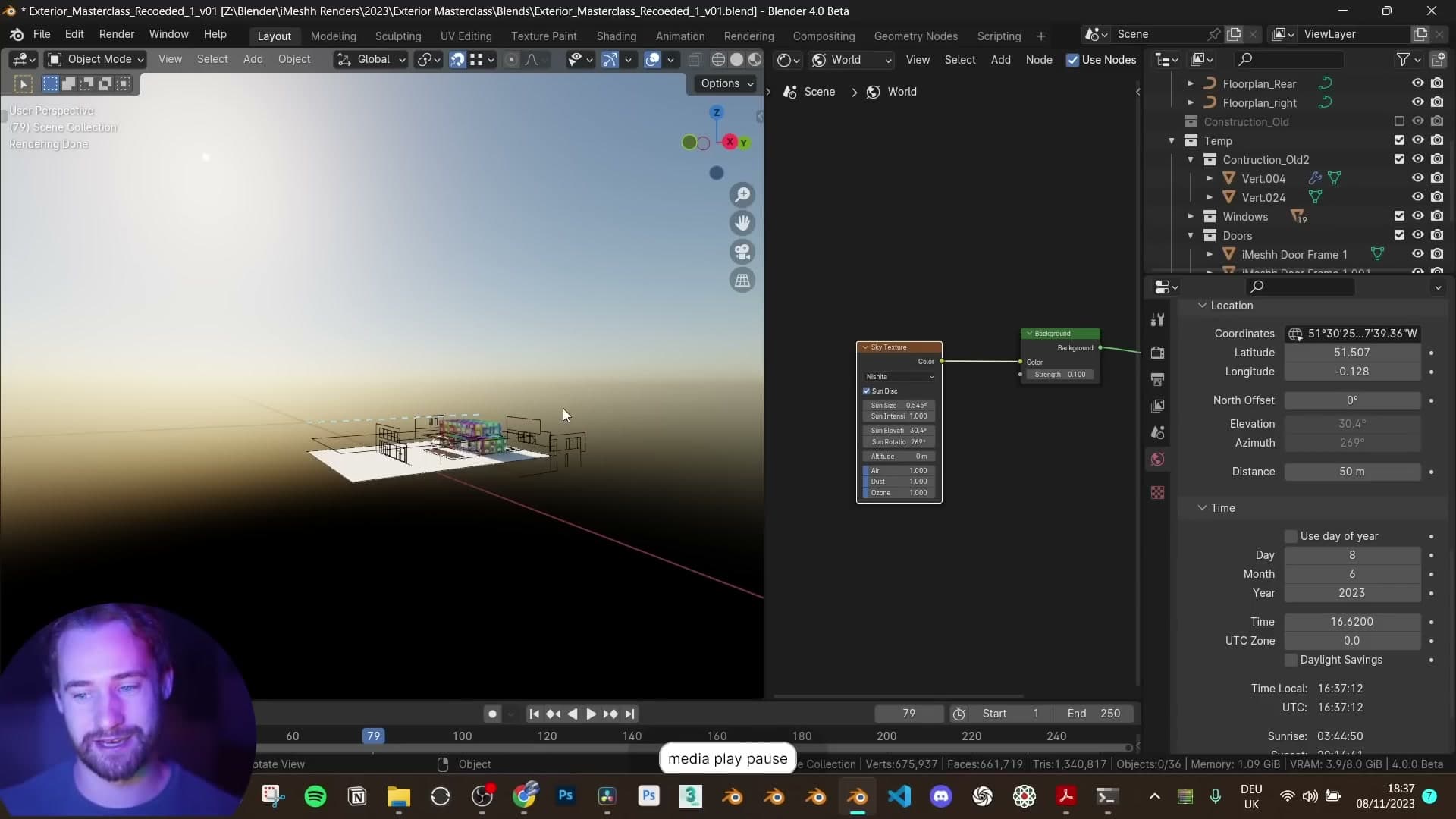Jump to last frame
The image size is (1456, 819).
tap(629, 714)
